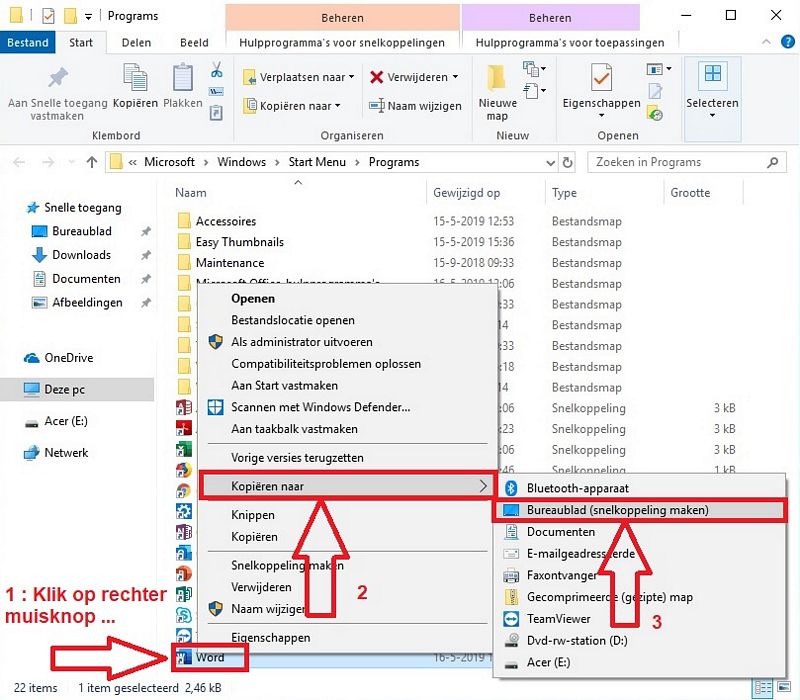Open Documenten in quick access

(x=86, y=279)
